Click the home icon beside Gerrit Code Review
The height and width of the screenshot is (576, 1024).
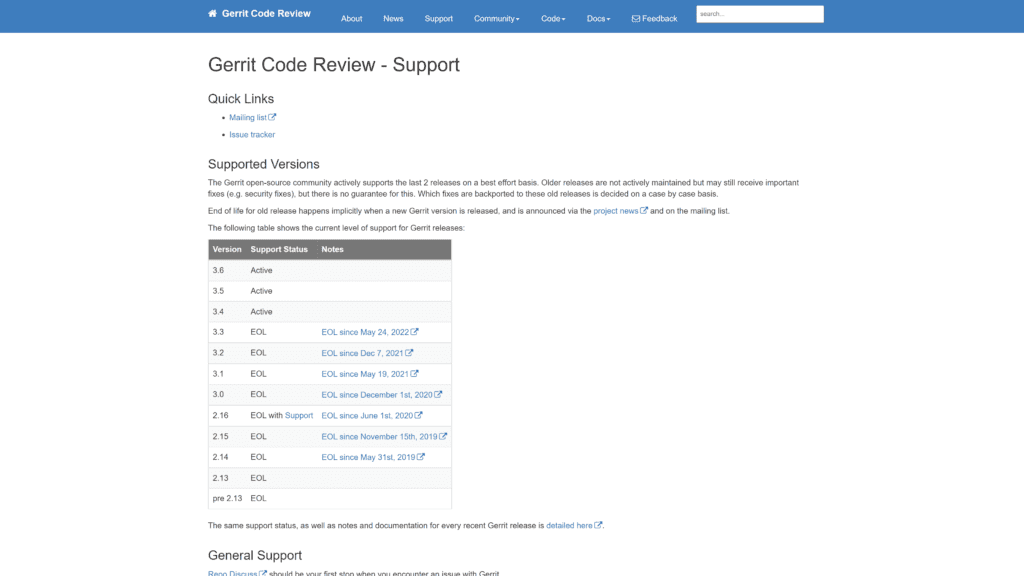click(212, 13)
